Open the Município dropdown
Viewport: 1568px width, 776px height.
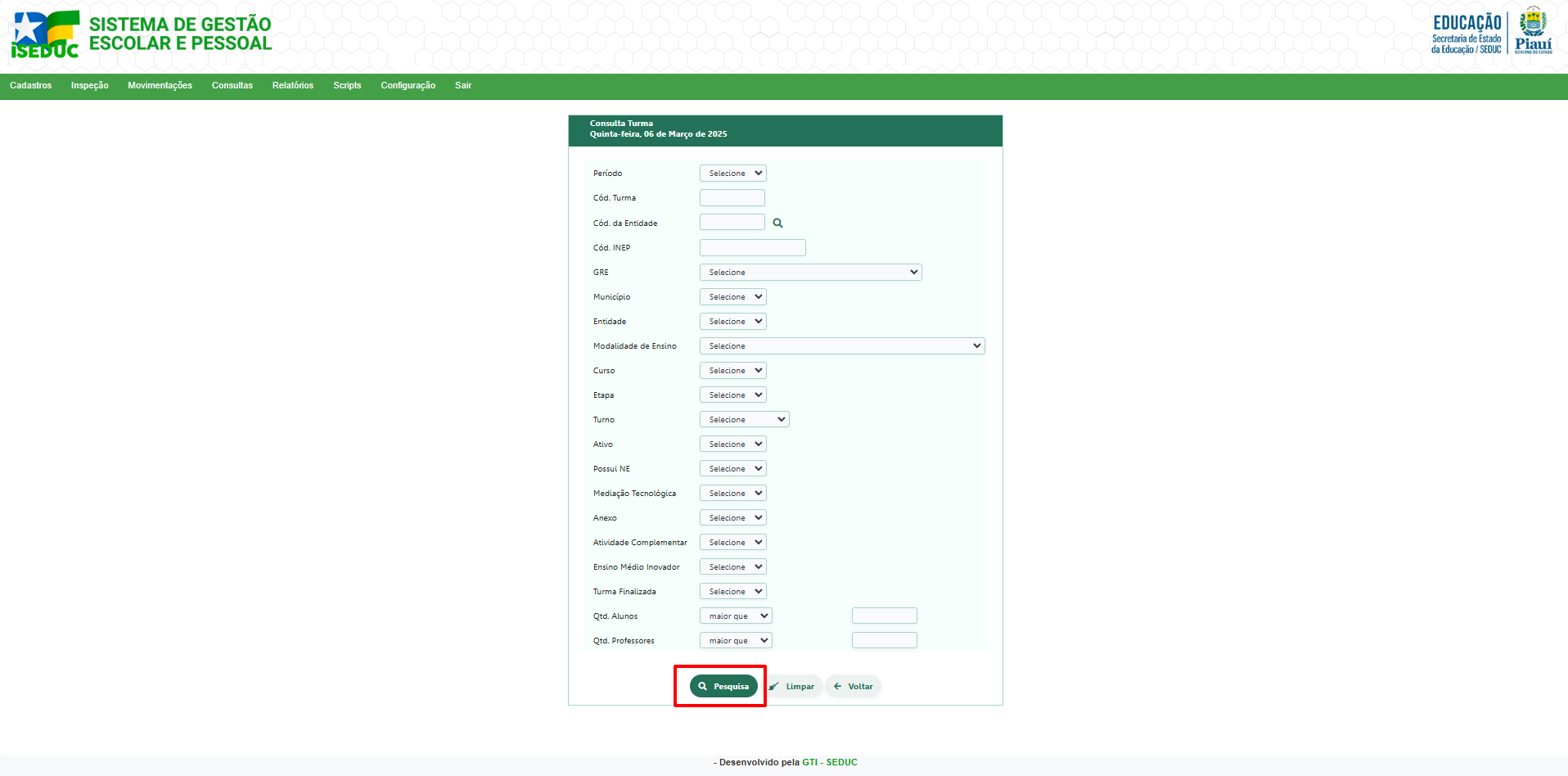pos(732,297)
